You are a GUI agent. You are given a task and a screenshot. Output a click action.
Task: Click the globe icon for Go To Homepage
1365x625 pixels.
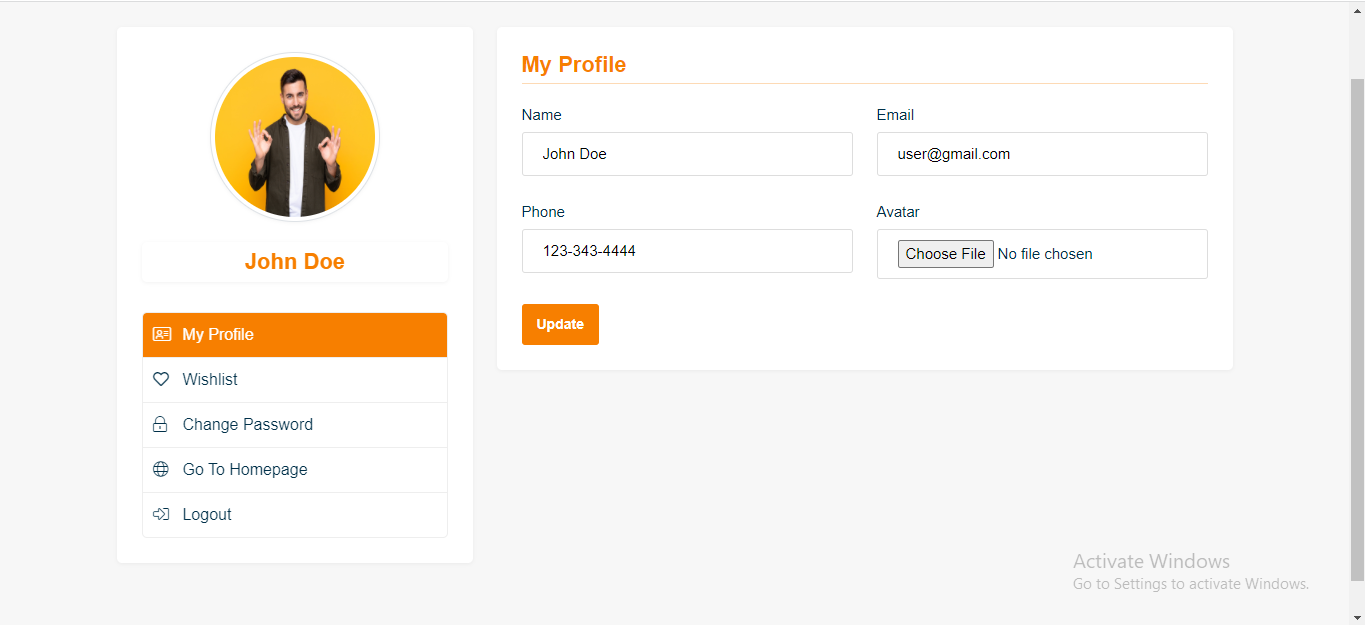coord(161,470)
